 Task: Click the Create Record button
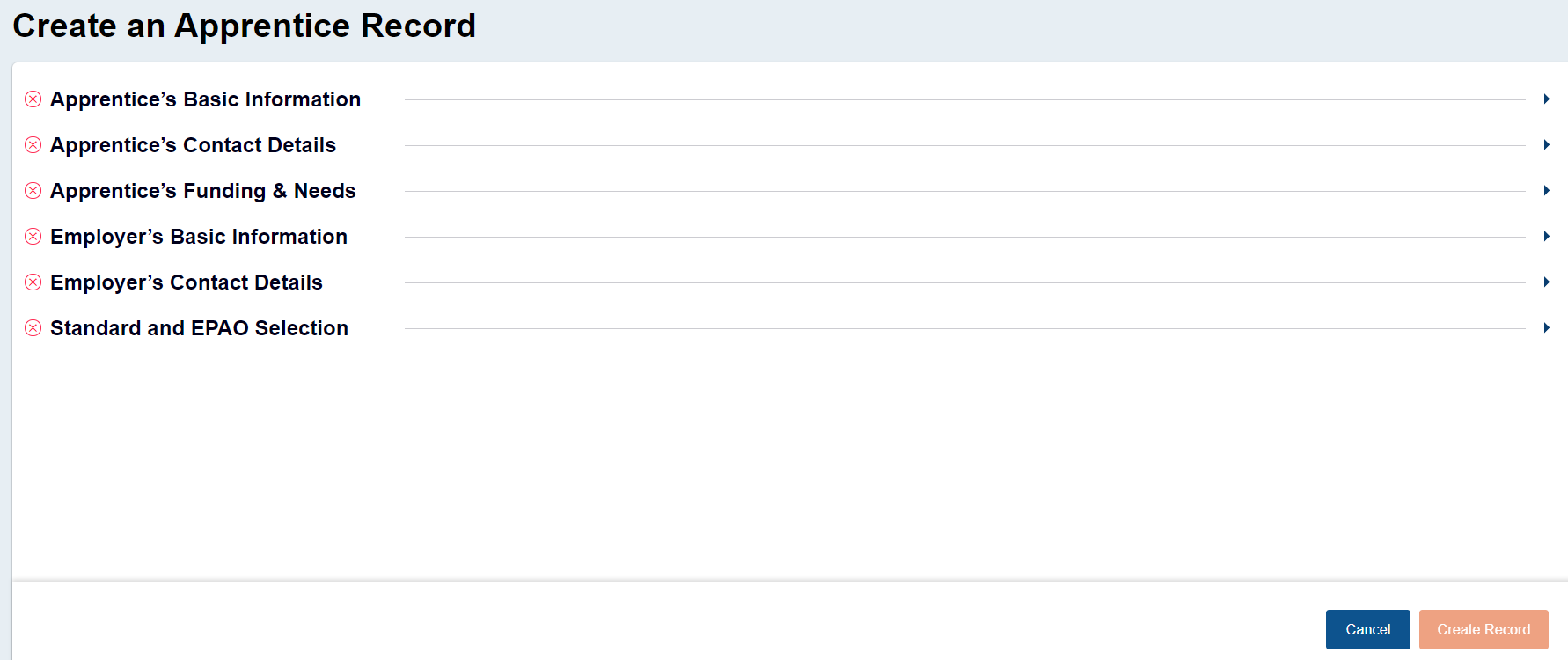(x=1483, y=629)
